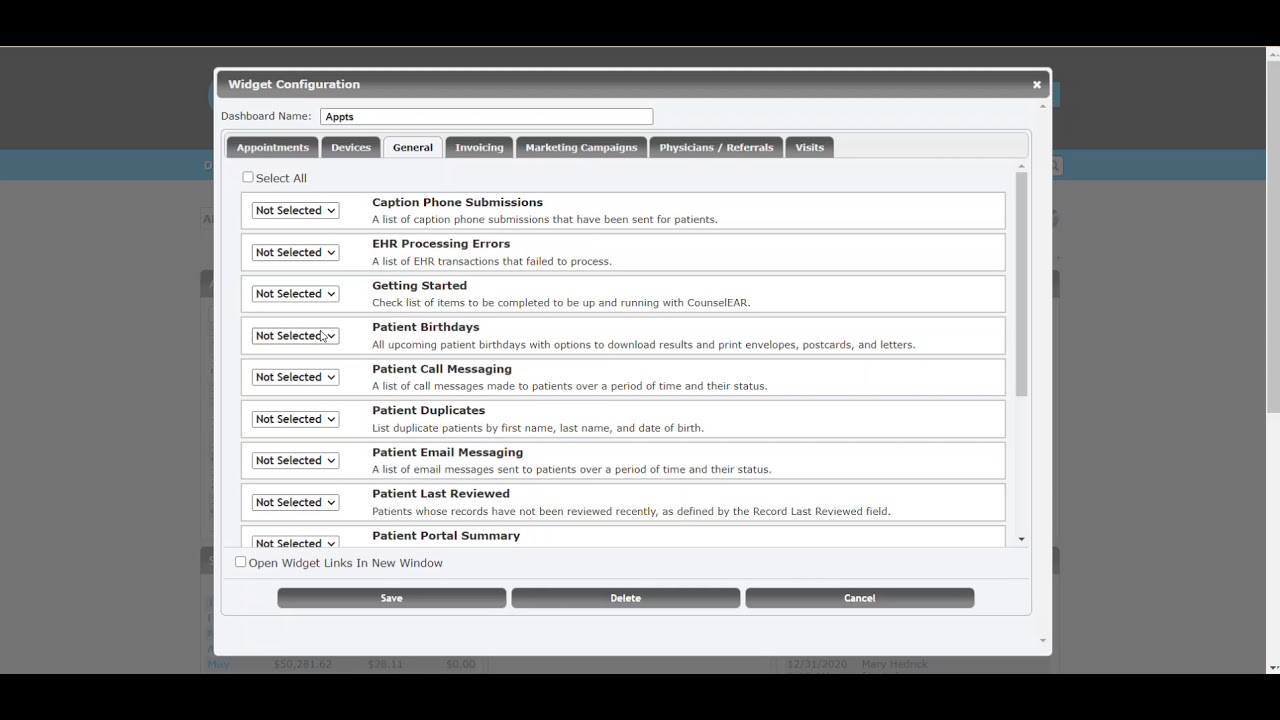The image size is (1280, 720).
Task: Open the Physicians / Referrals tab
Action: click(716, 148)
